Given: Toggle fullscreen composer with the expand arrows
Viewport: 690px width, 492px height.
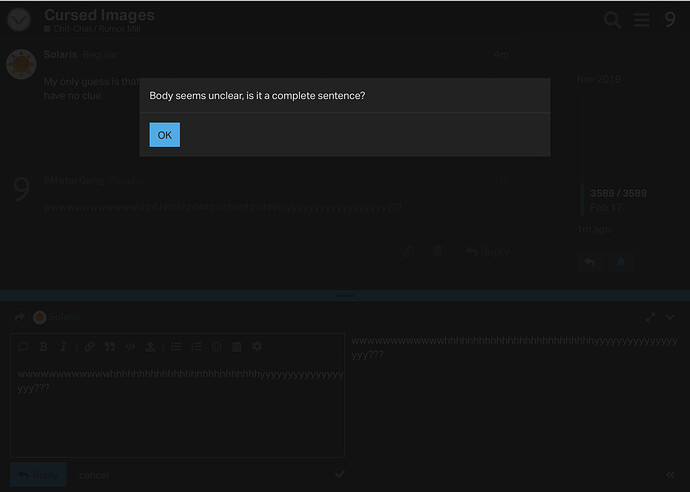Looking at the screenshot, I should click(650, 317).
